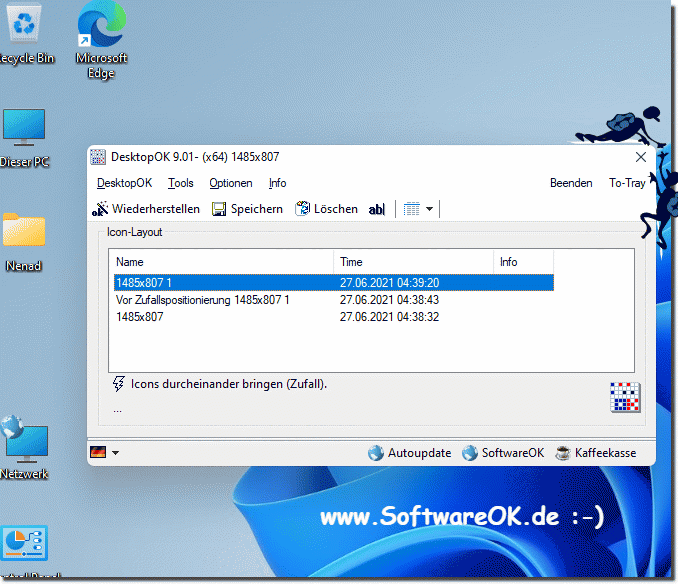Screen dimensions: 678x584
Task: Click the Kaffeekasse coffee cup icon
Action: (x=563, y=453)
